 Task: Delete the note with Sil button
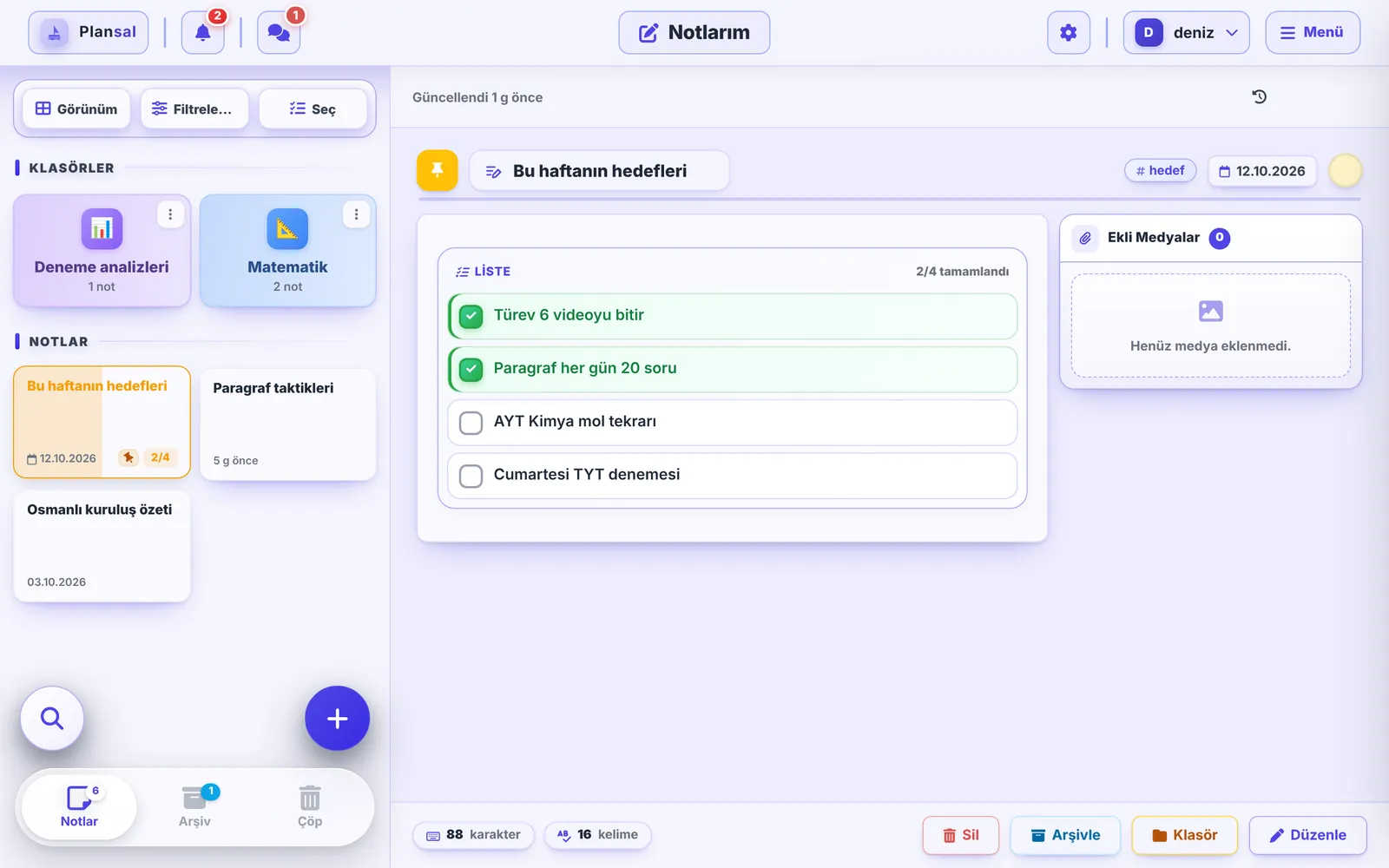pyautogui.click(x=961, y=835)
